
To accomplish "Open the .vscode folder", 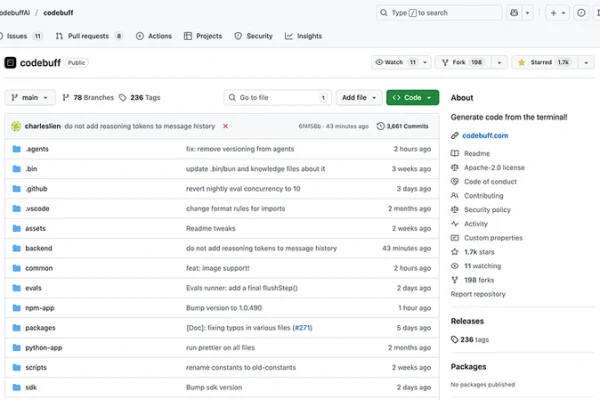I will [x=37, y=209].
